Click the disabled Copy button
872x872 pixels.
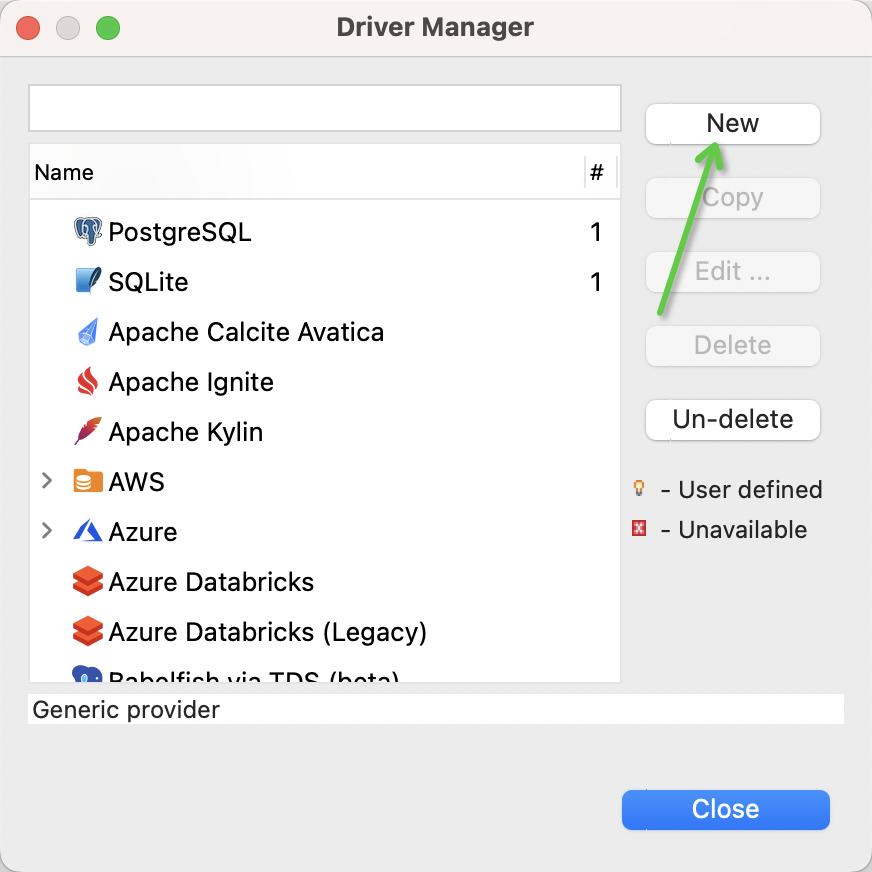pos(732,197)
